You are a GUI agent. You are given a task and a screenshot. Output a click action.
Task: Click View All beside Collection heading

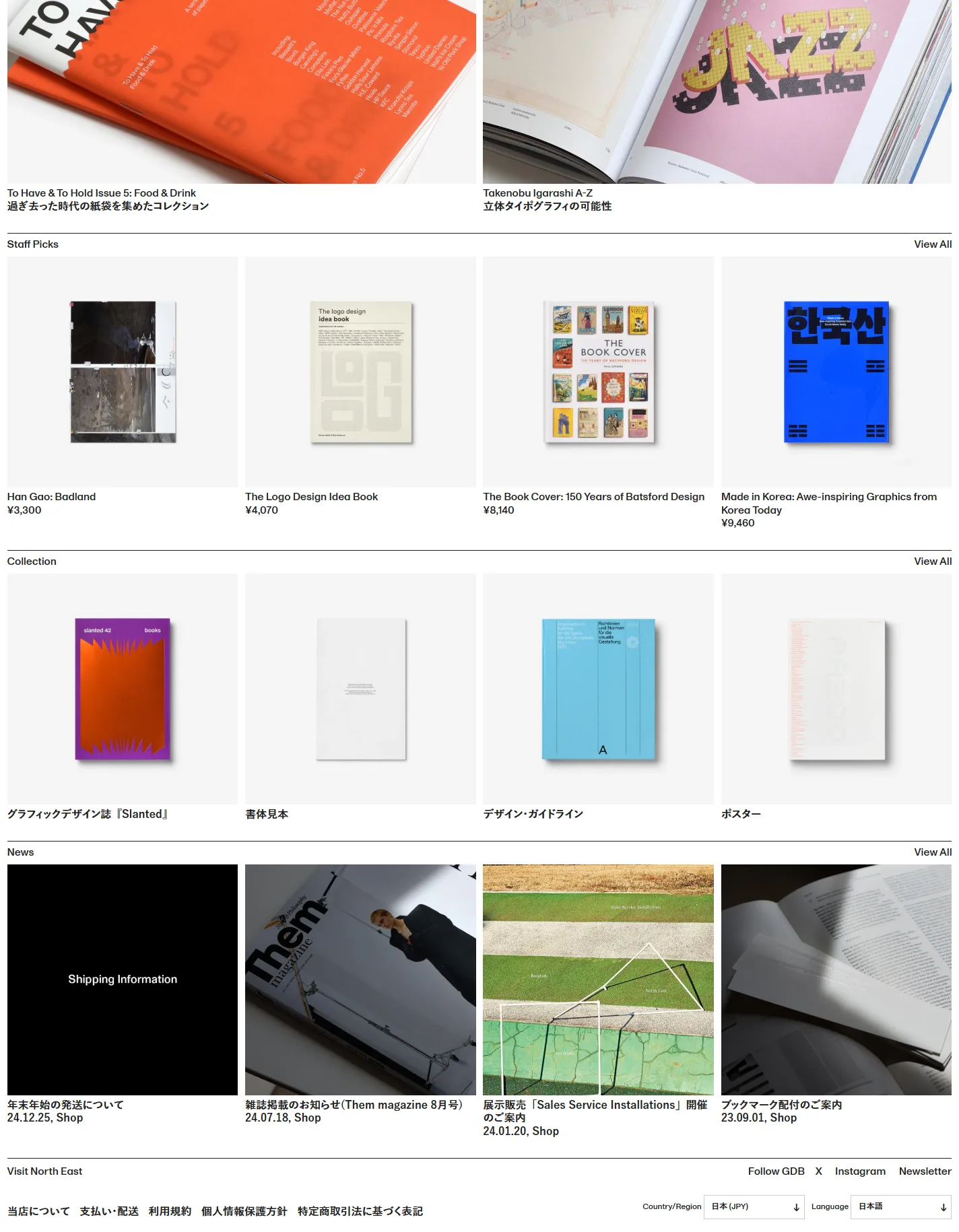933,561
